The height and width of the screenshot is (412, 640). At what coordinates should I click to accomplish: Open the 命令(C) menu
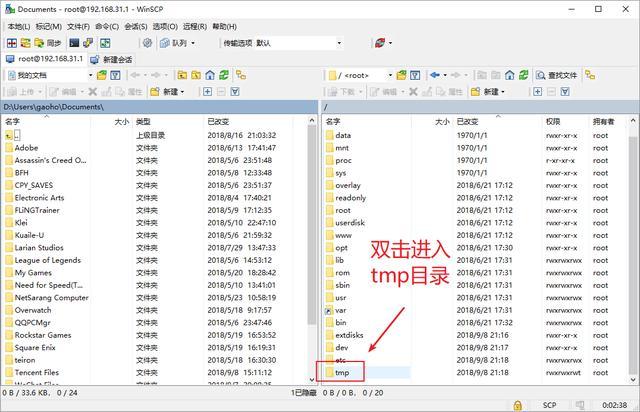[107, 27]
